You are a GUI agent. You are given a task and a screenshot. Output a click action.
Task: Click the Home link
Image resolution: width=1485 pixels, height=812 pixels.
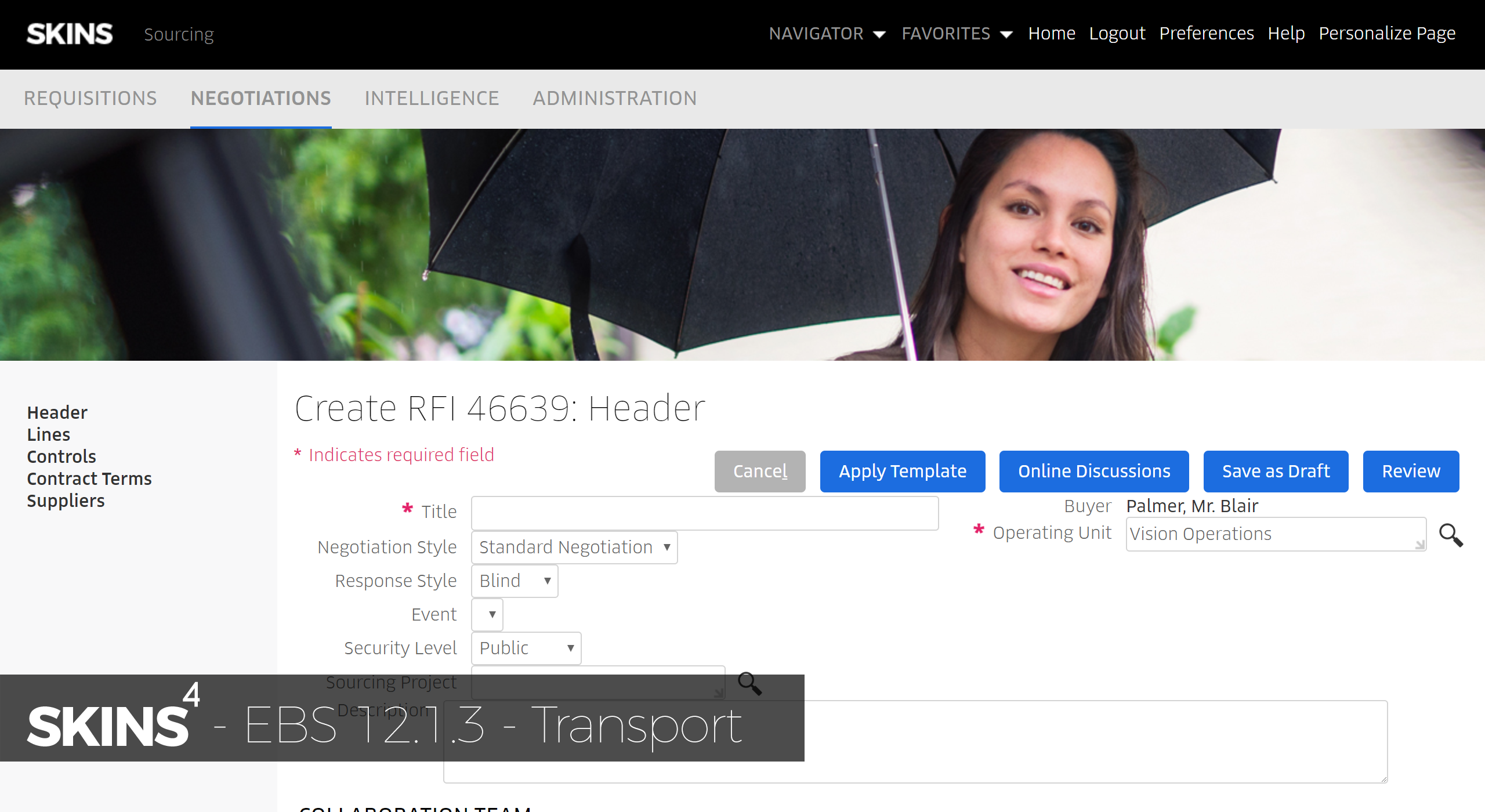[1052, 34]
